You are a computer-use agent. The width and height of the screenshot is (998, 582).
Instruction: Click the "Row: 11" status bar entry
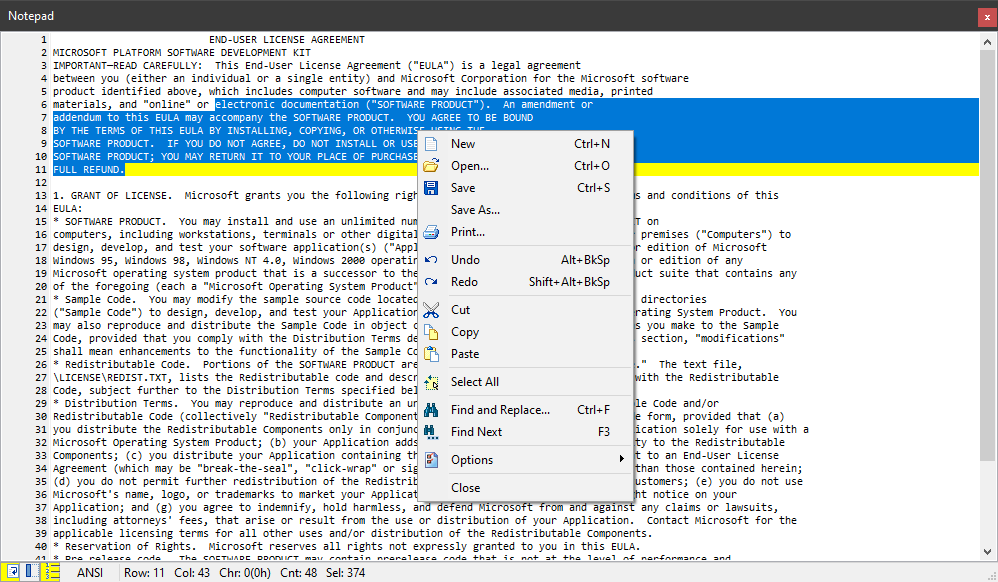pos(144,572)
